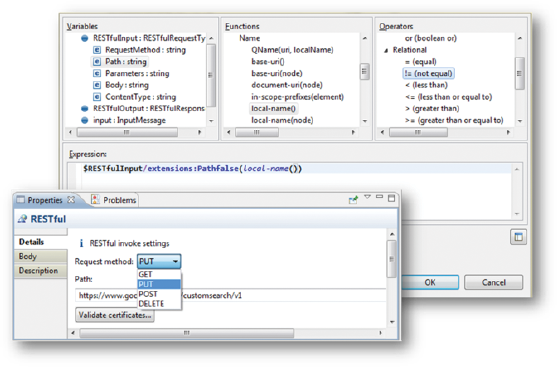Collapse the Relational operators group
Screen dimensions: 557x367
386,51
